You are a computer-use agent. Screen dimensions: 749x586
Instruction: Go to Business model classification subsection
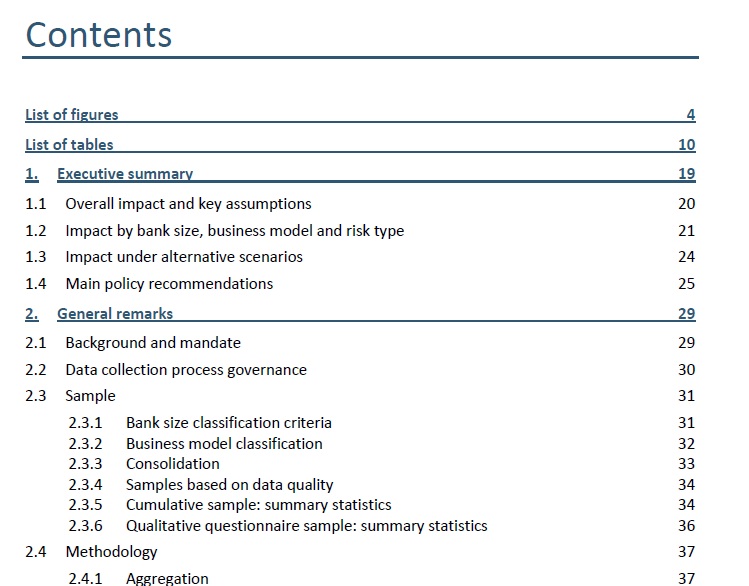point(224,443)
